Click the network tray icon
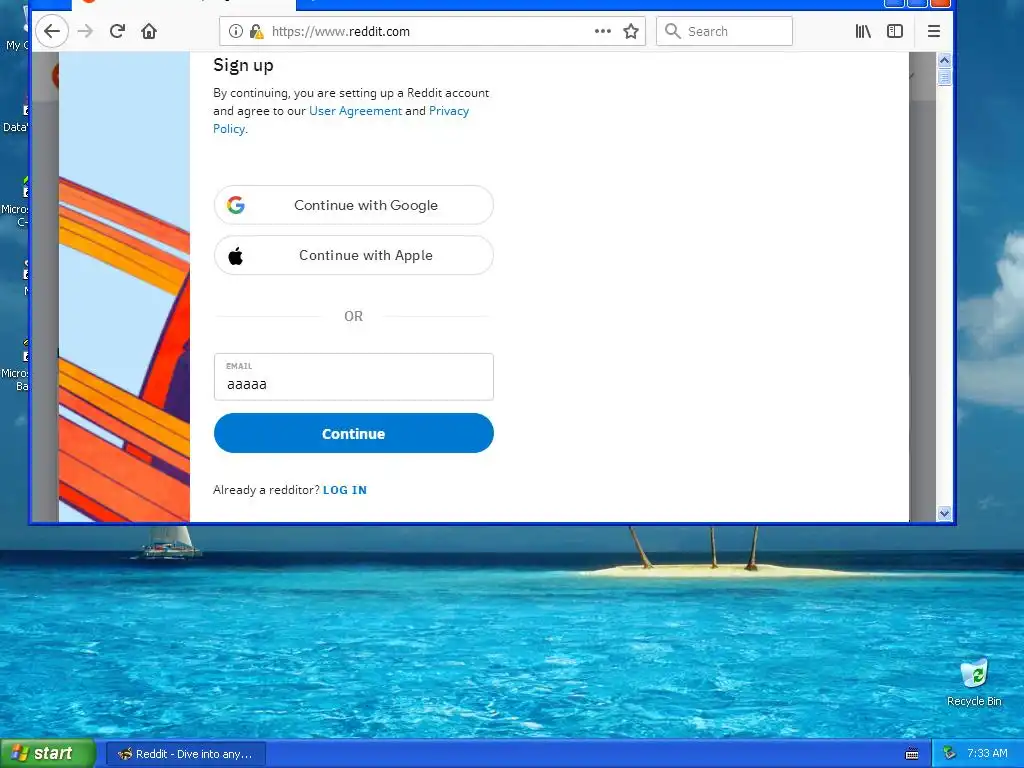The image size is (1024, 768). pos(950,754)
